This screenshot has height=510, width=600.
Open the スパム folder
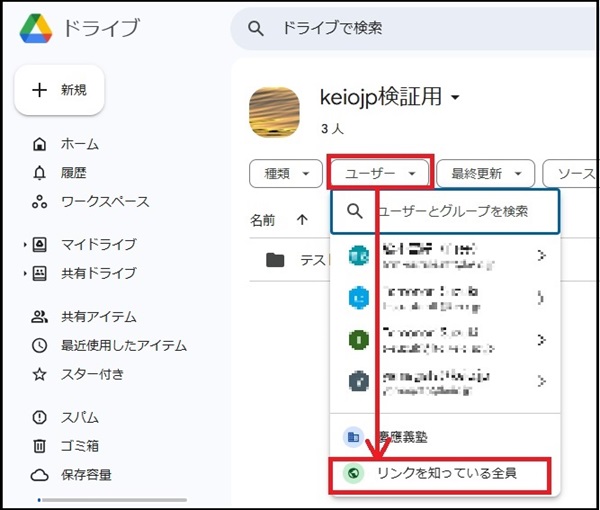[79, 418]
